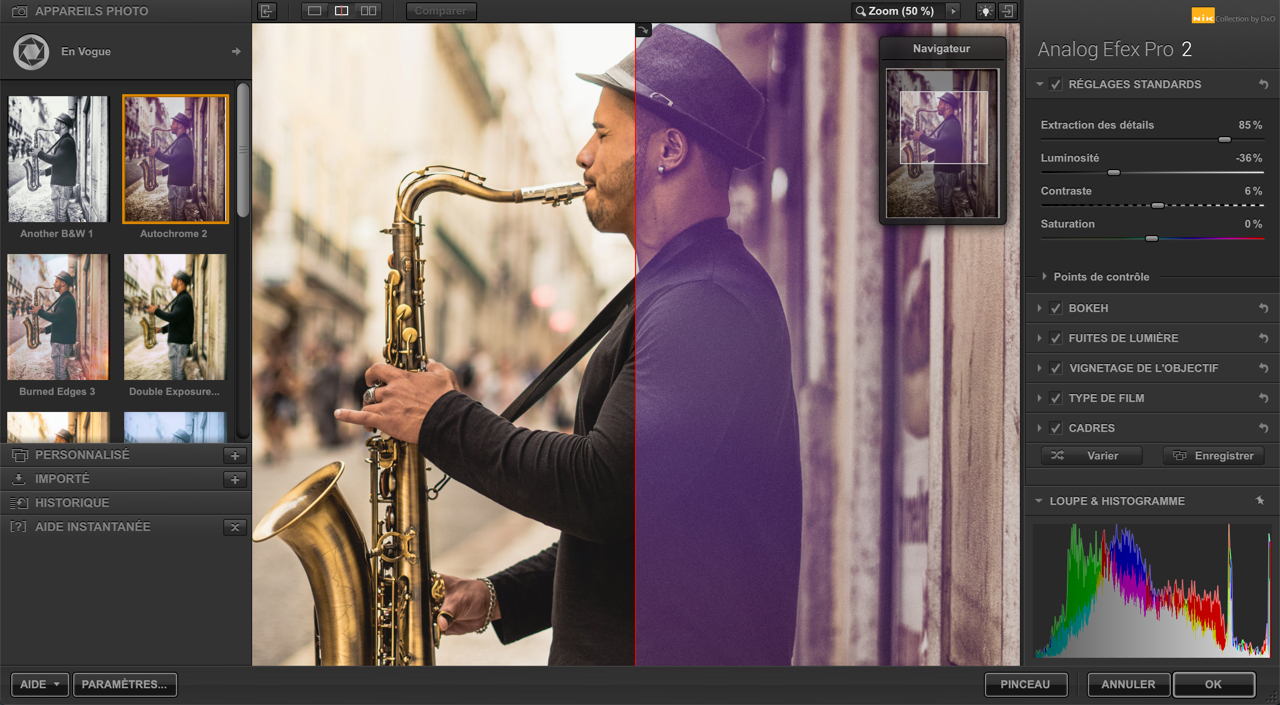Pin the Loupe & Histogramme panel
Screen dimensions: 1280x705
tap(1260, 501)
